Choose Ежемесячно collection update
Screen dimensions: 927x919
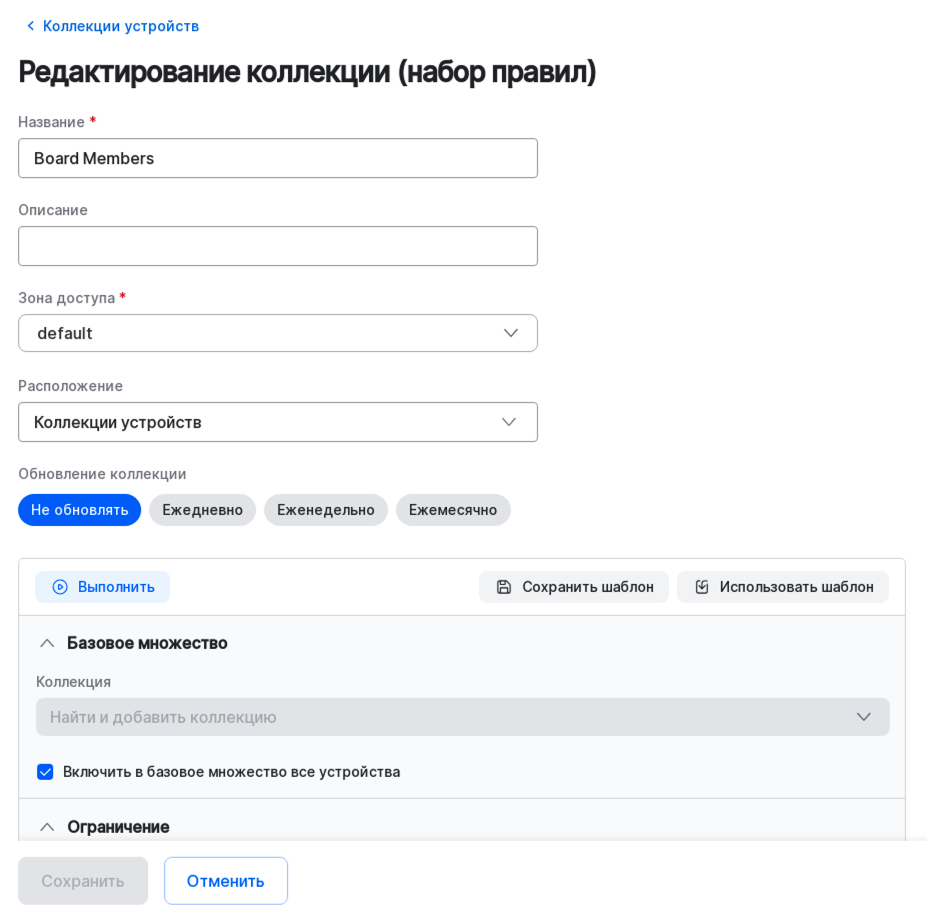(x=452, y=510)
